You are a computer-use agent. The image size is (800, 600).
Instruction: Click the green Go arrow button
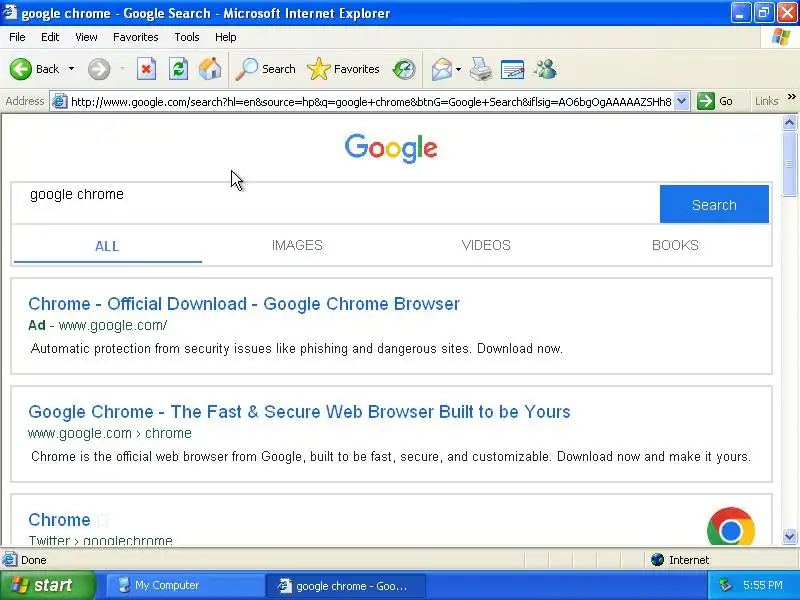tap(706, 101)
